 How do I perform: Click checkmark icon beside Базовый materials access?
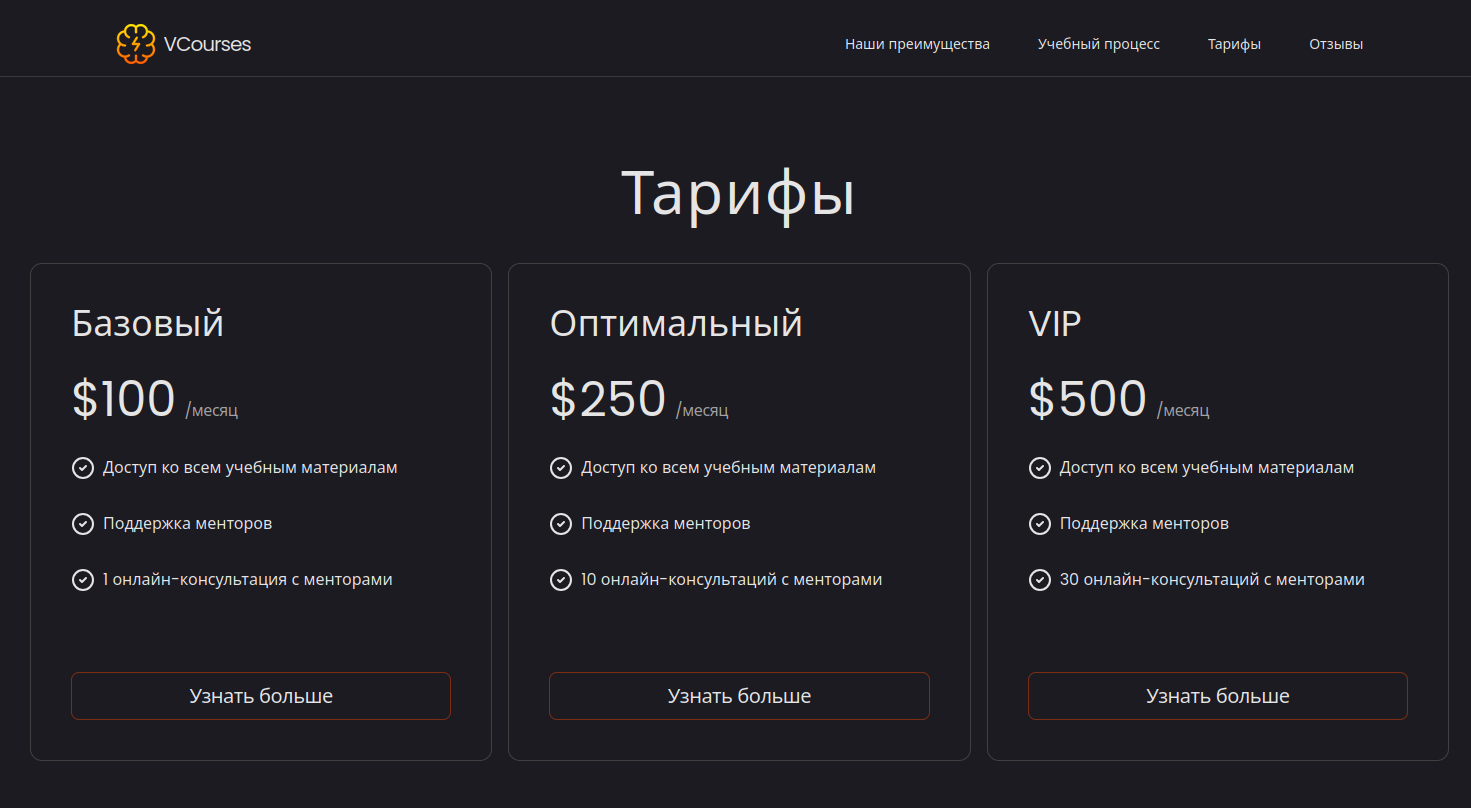pos(83,468)
